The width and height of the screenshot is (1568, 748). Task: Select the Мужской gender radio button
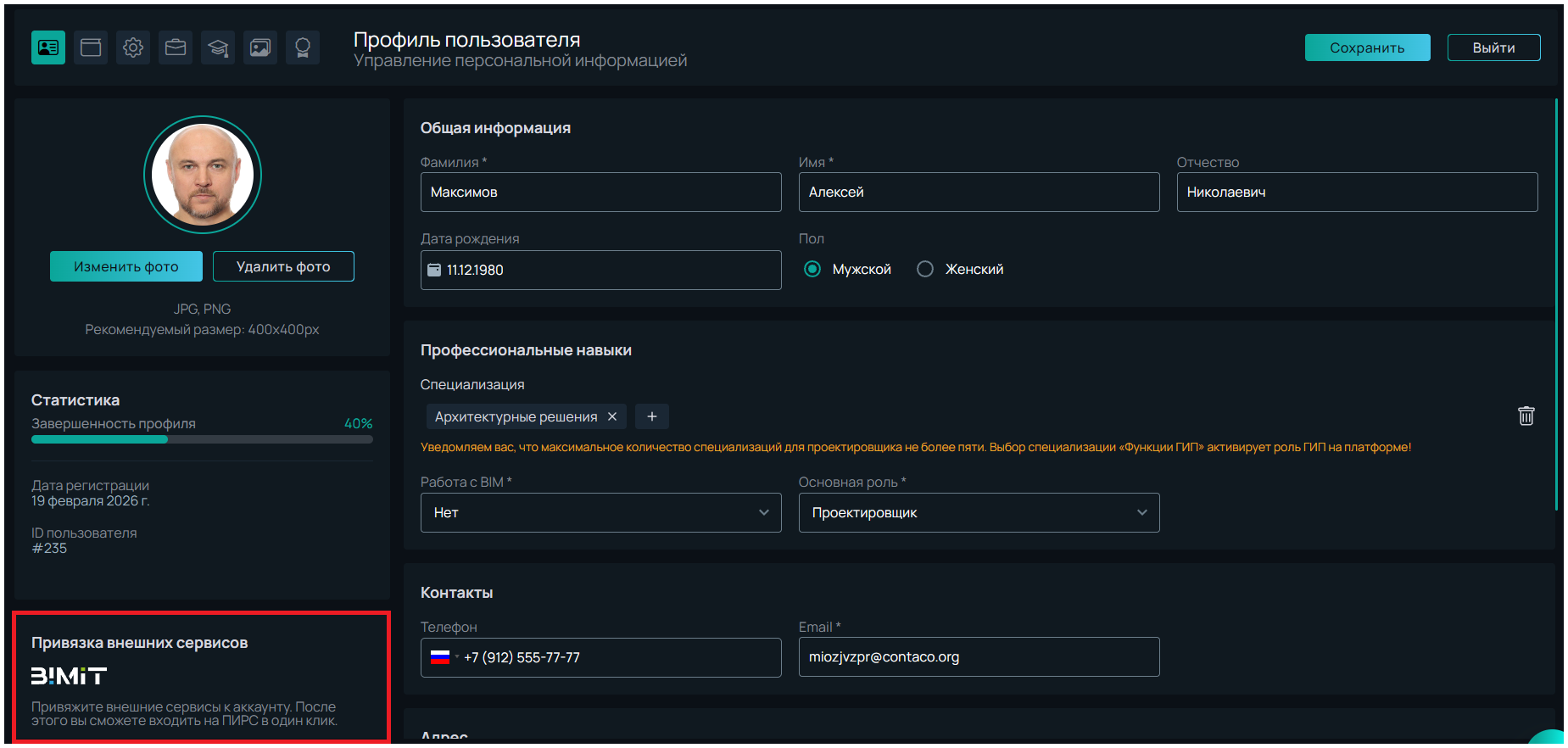coord(812,269)
